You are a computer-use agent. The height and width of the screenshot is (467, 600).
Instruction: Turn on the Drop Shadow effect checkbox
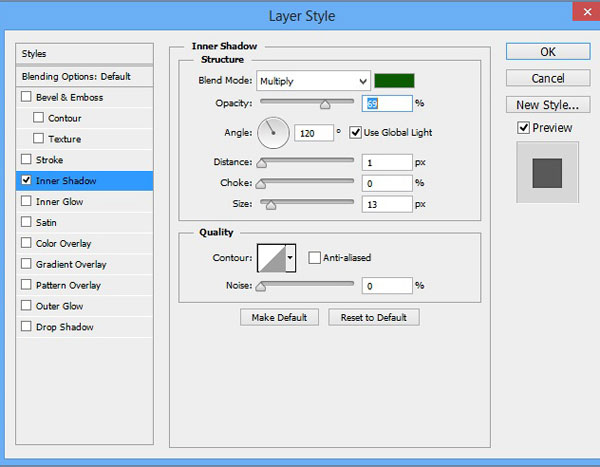26,327
